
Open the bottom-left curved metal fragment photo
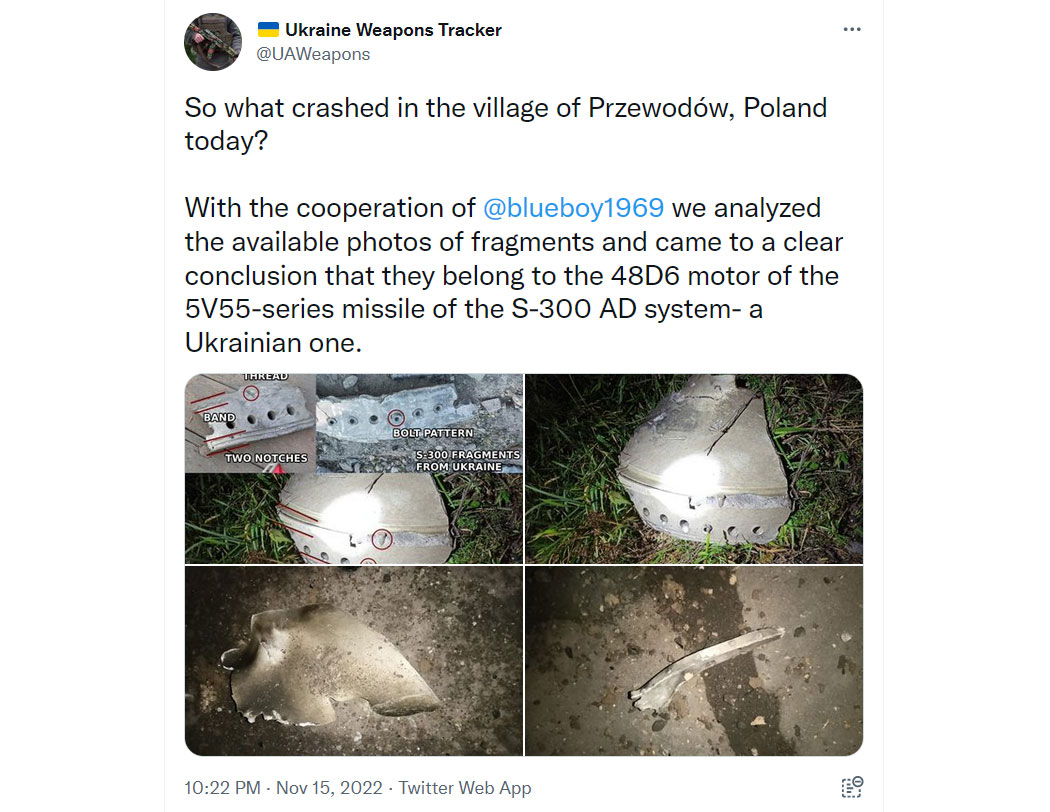click(354, 661)
